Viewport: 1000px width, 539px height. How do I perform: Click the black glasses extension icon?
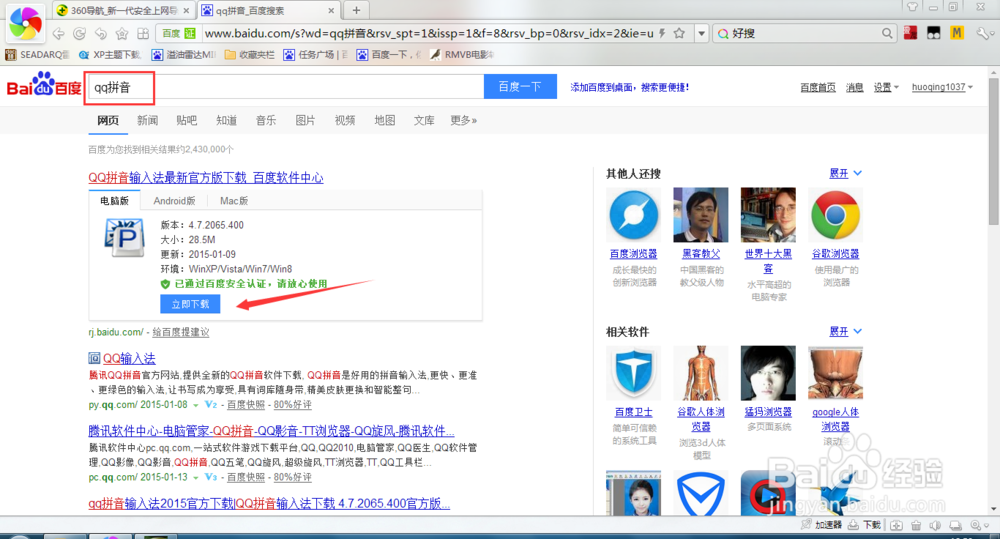click(x=934, y=33)
